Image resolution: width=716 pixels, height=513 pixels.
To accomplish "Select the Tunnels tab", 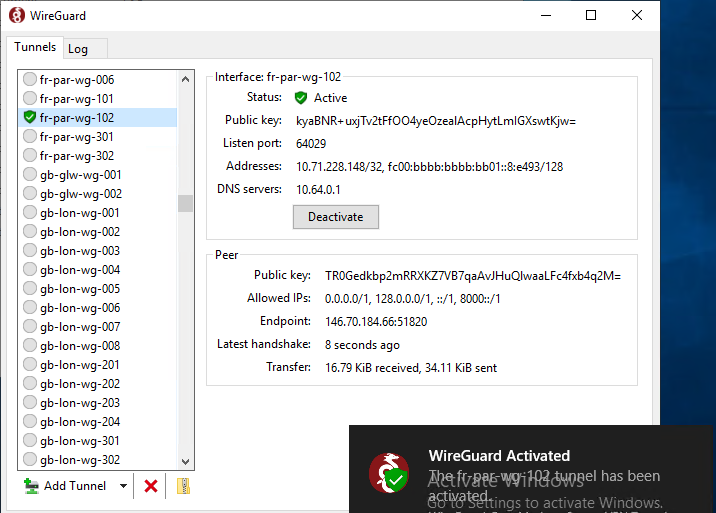I will click(35, 47).
